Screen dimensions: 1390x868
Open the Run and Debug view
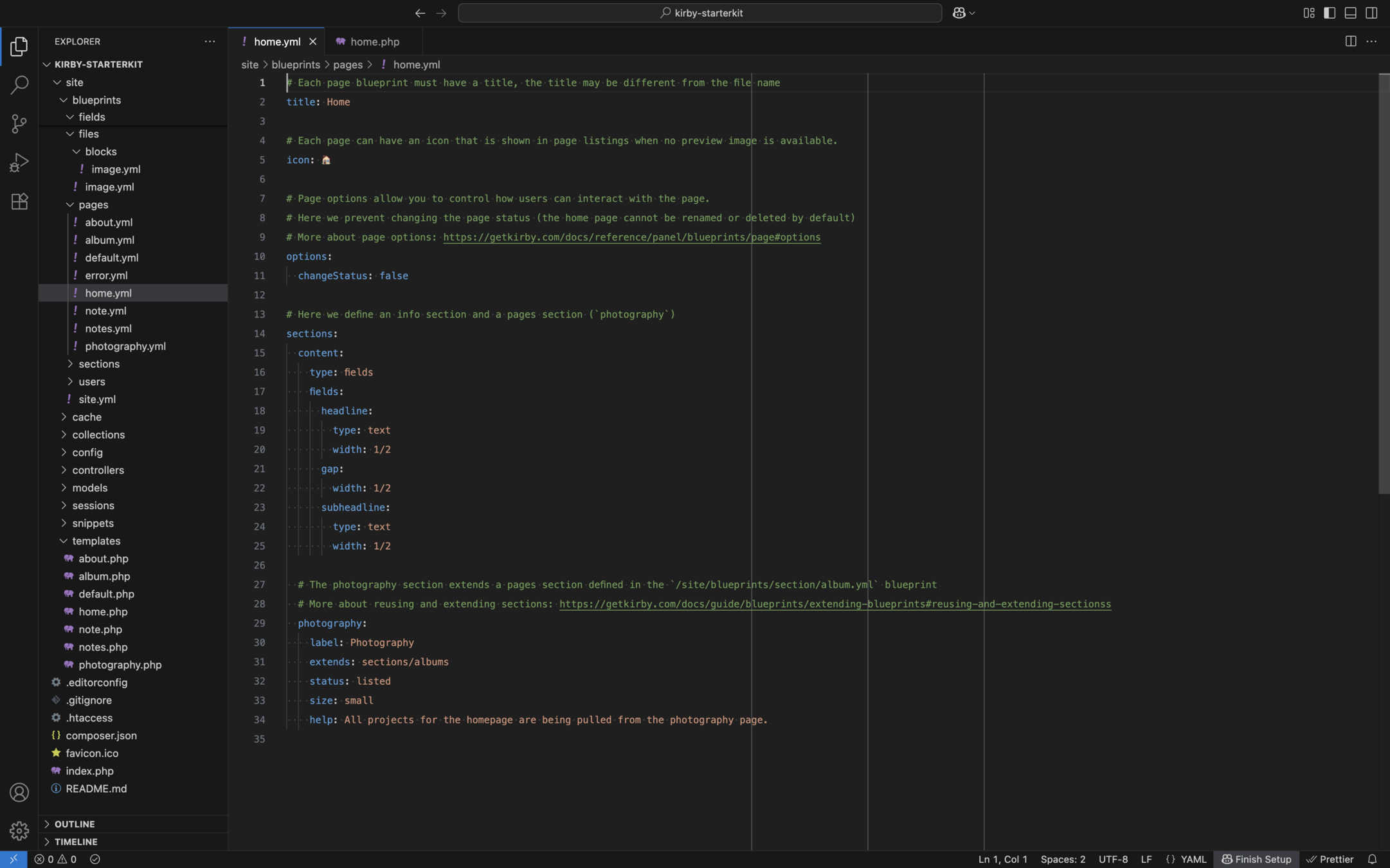pyautogui.click(x=19, y=163)
